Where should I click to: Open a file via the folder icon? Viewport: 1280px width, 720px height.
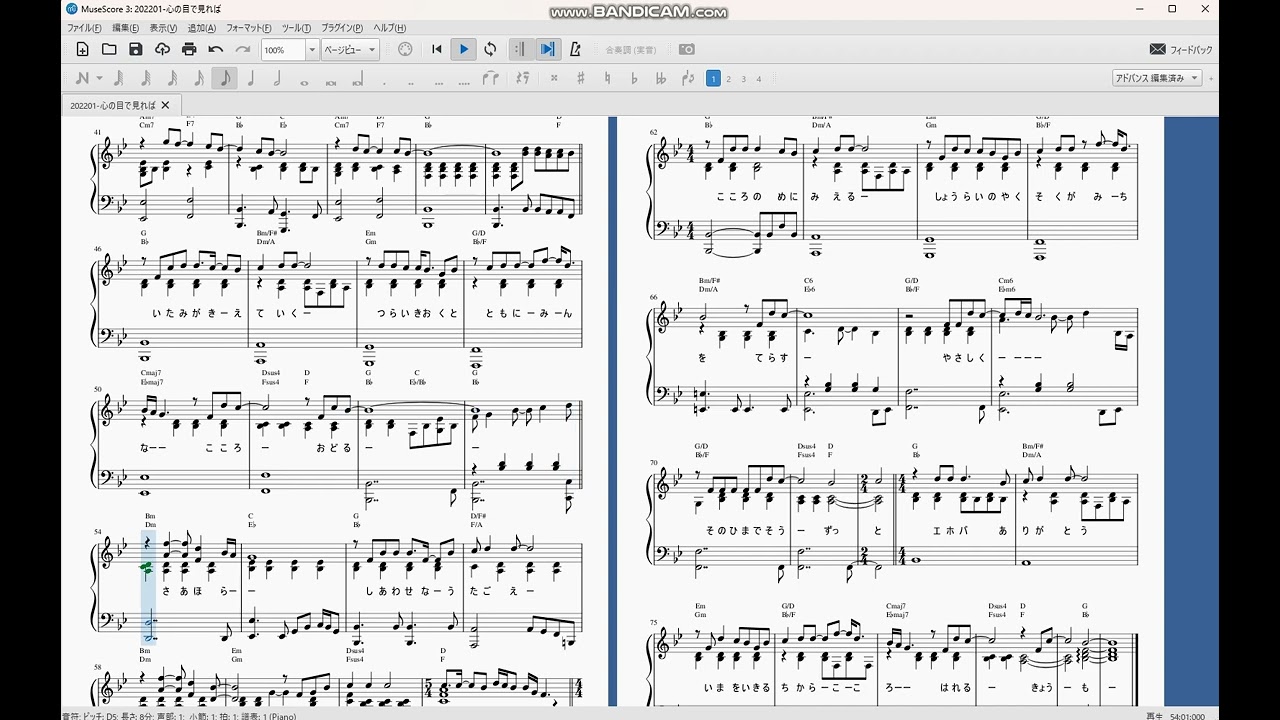coord(109,49)
